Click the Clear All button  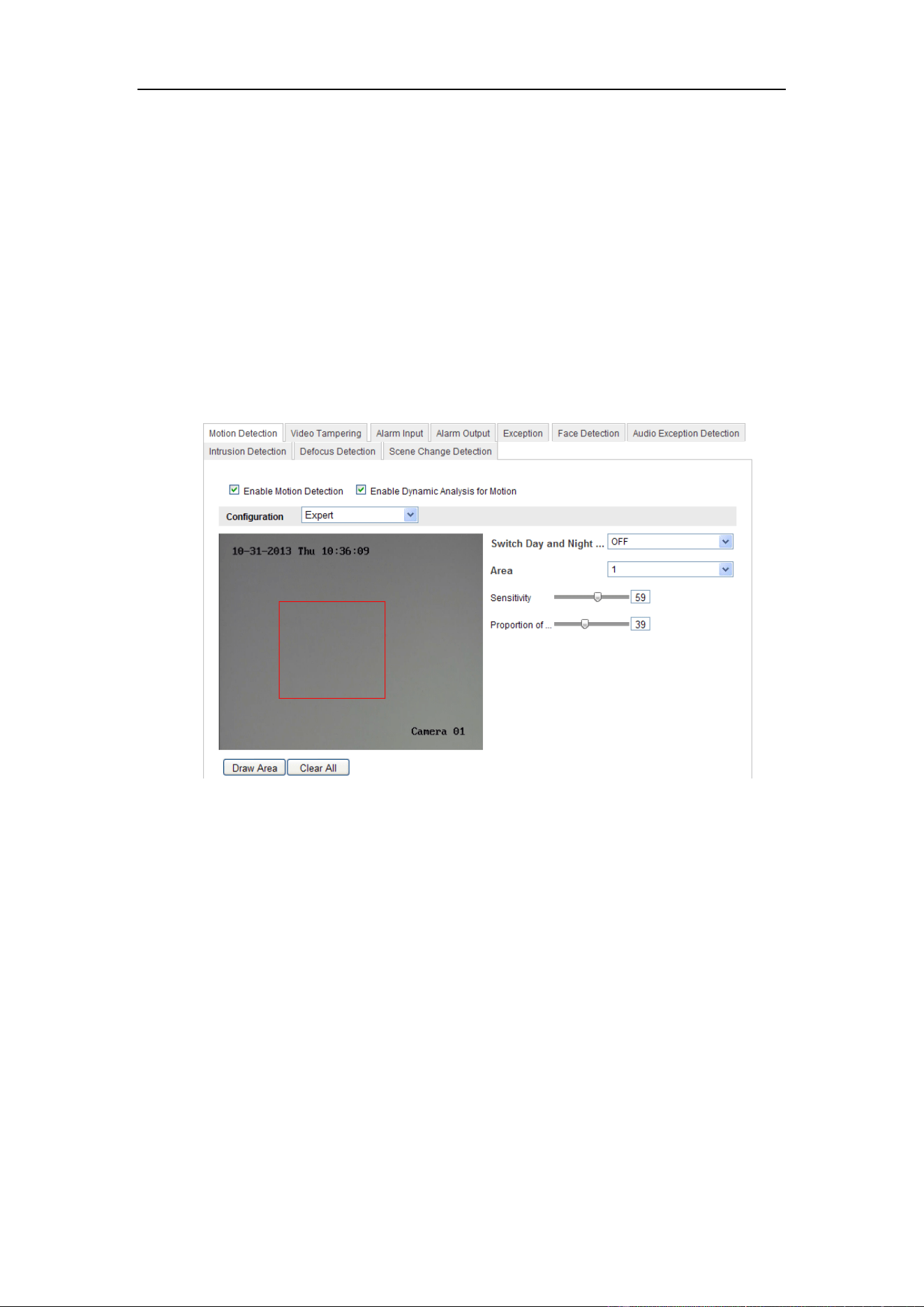click(318, 767)
